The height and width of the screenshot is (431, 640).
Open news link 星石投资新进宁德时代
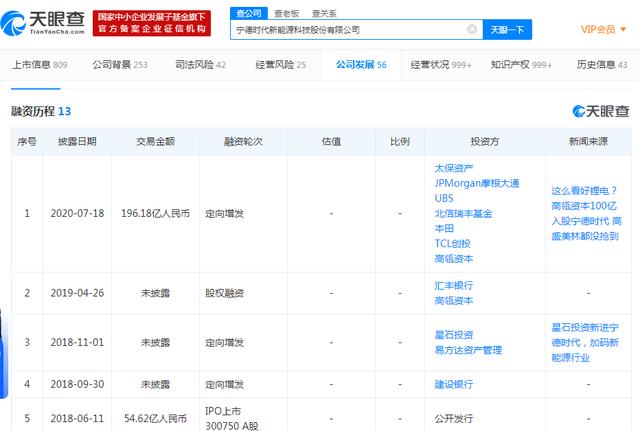585,342
